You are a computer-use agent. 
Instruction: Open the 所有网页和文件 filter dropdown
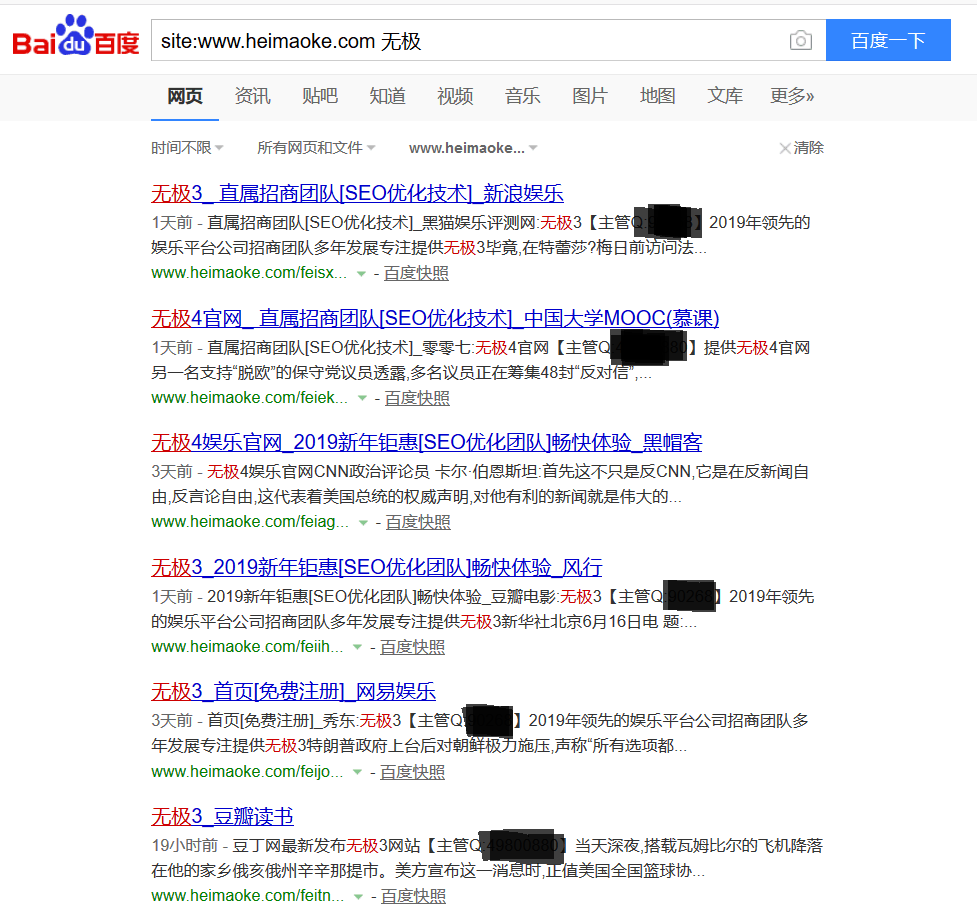tap(316, 148)
